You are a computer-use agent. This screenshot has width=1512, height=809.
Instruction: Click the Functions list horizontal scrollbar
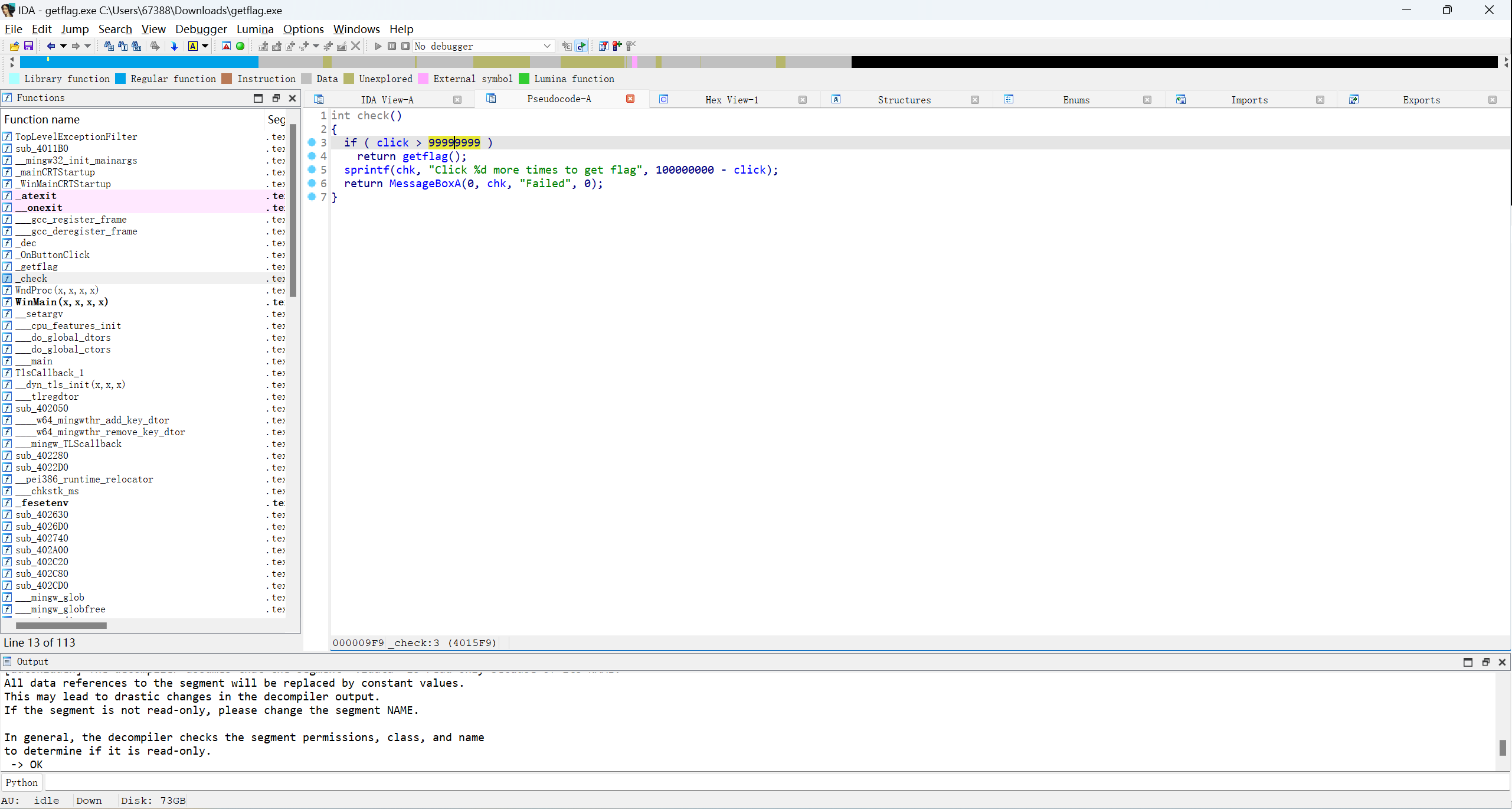(61, 625)
